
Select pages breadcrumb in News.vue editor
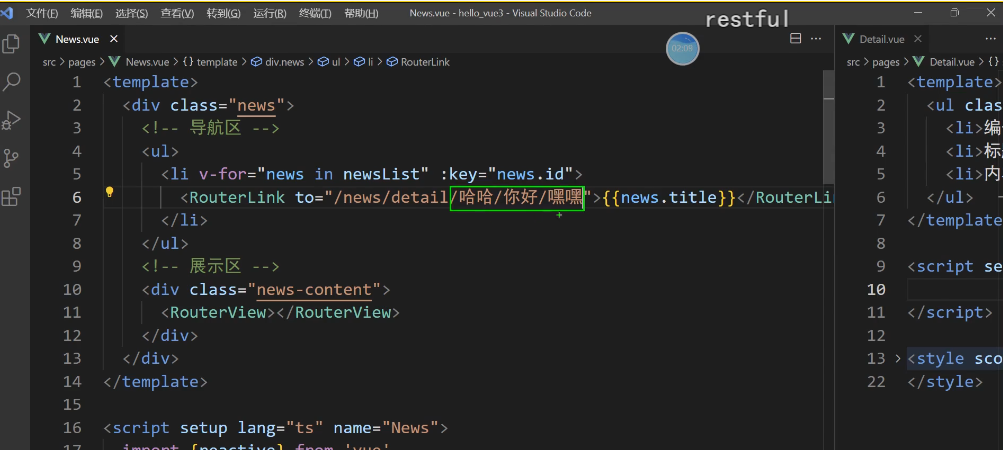pyautogui.click(x=81, y=62)
